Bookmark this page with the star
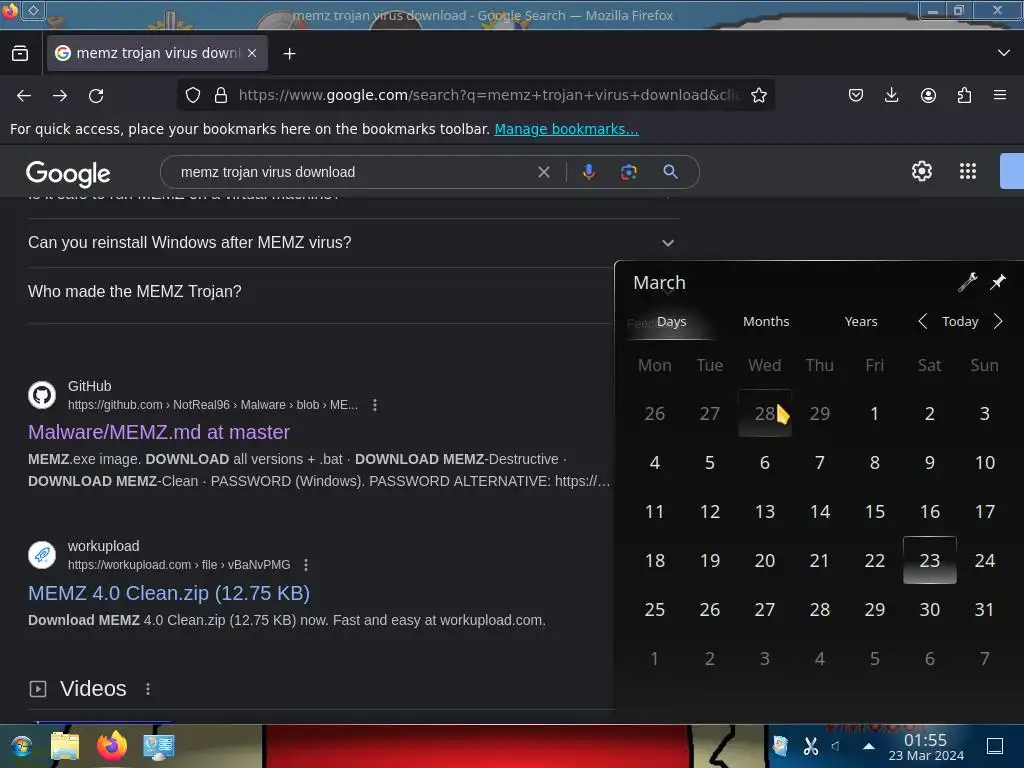This screenshot has height=768, width=1024. pos(758,95)
